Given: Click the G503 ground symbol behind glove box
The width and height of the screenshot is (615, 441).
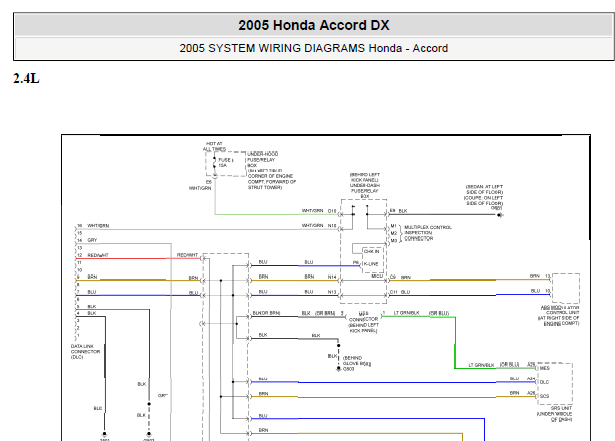Looking at the screenshot, I should (x=338, y=369).
